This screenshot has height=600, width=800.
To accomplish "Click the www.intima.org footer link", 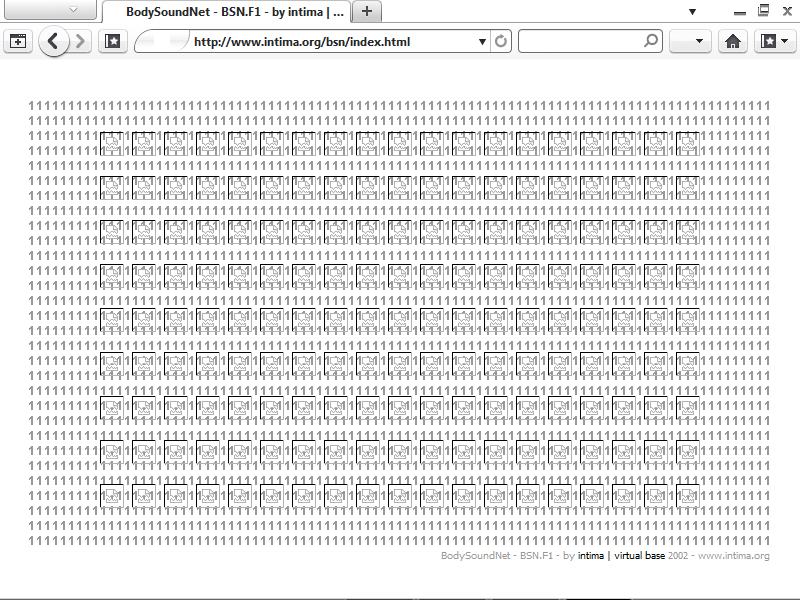I will [x=733, y=555].
